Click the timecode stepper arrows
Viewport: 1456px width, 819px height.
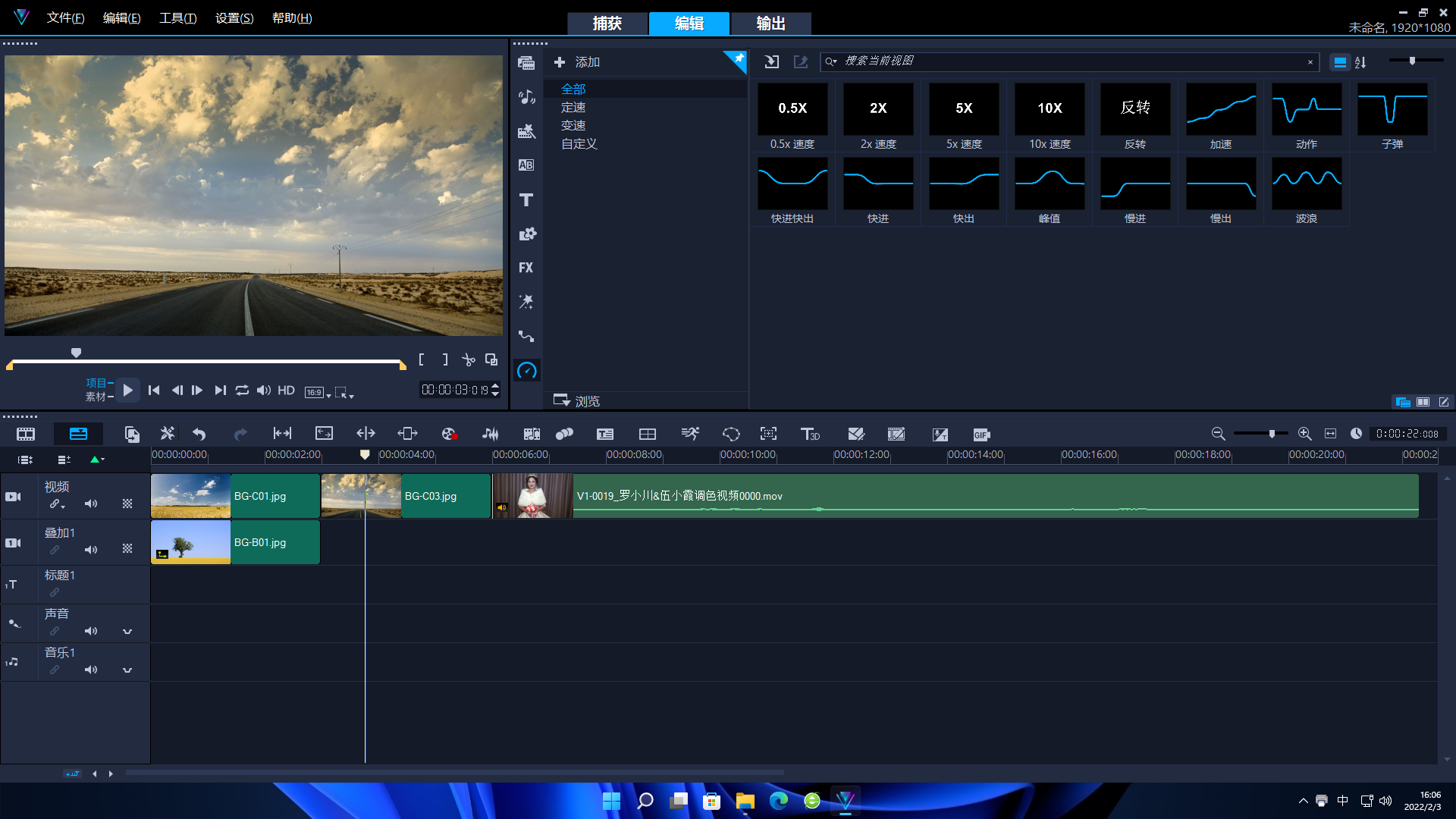point(495,391)
